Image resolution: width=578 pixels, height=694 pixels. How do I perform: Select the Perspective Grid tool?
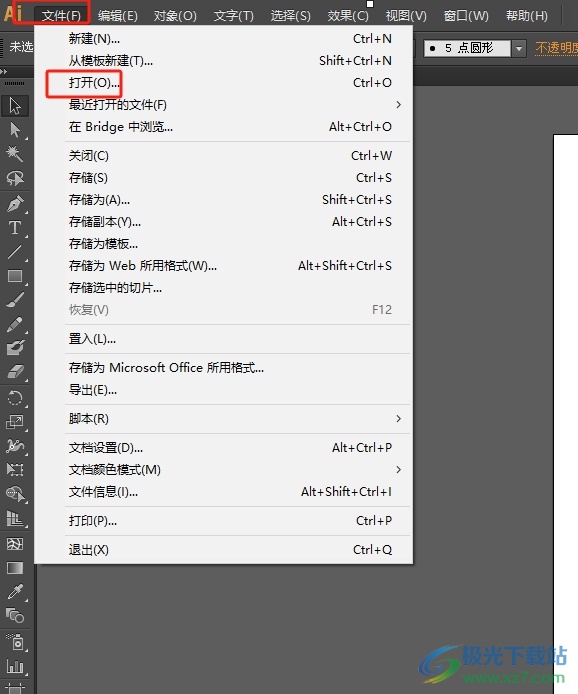click(15, 518)
